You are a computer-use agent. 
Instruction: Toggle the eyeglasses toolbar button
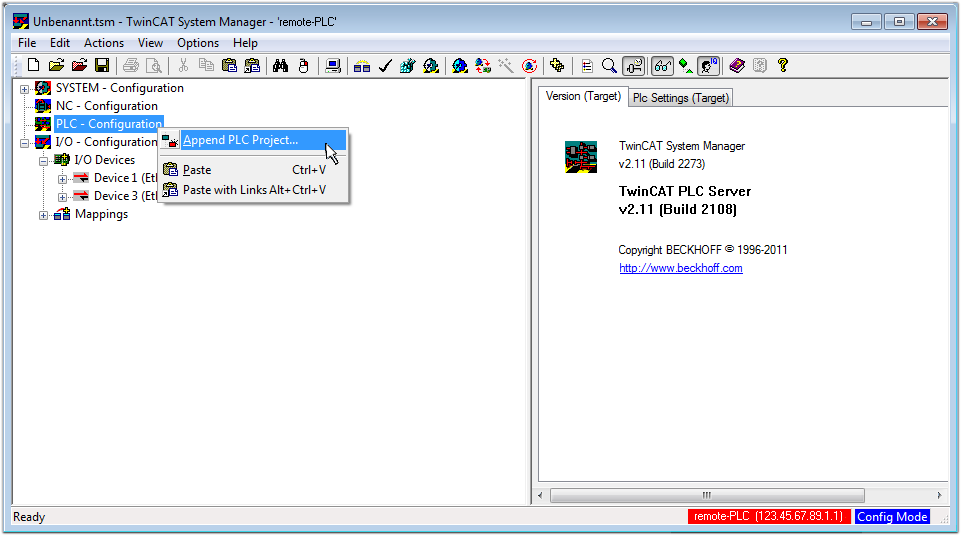[x=662, y=66]
